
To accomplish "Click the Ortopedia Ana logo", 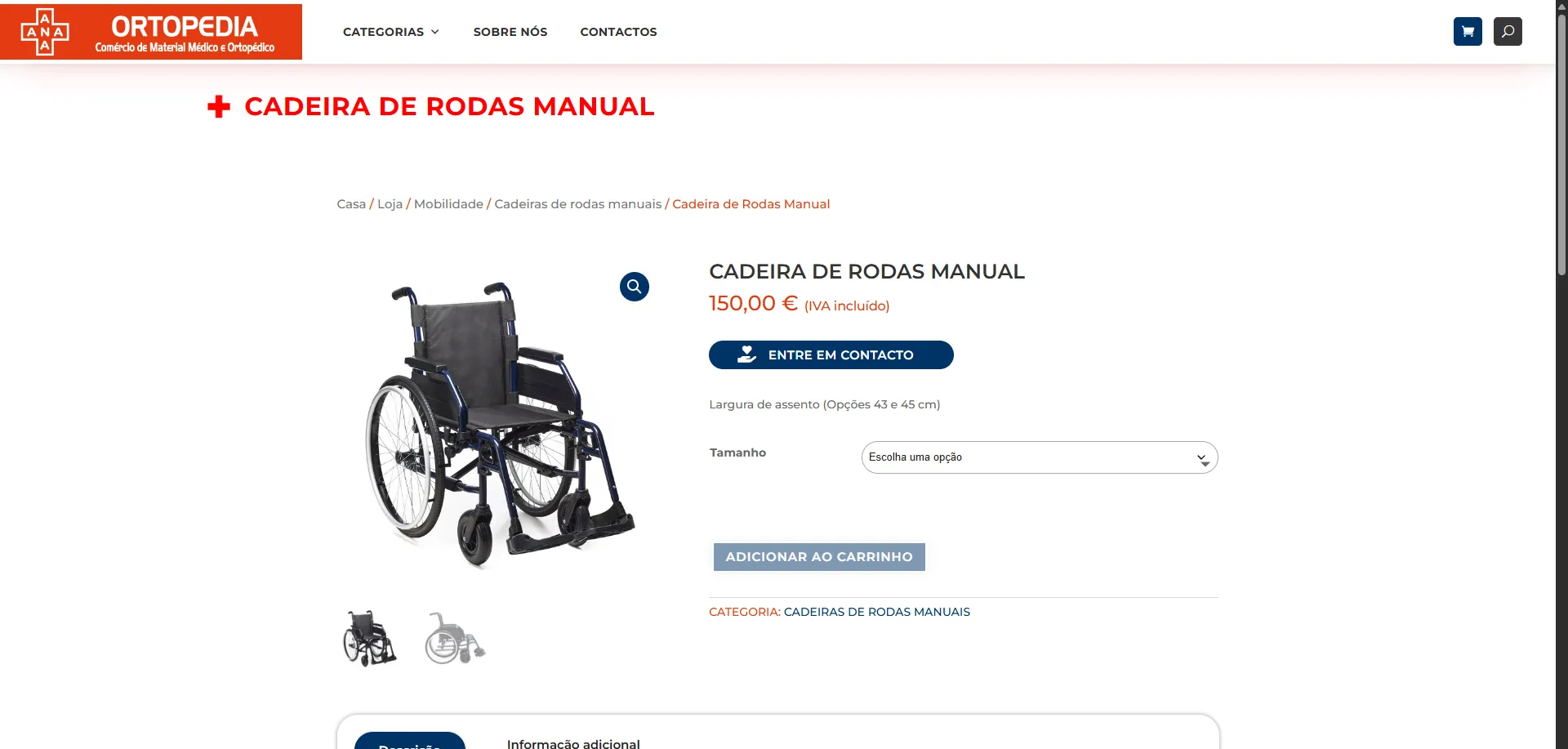I will 151,32.
